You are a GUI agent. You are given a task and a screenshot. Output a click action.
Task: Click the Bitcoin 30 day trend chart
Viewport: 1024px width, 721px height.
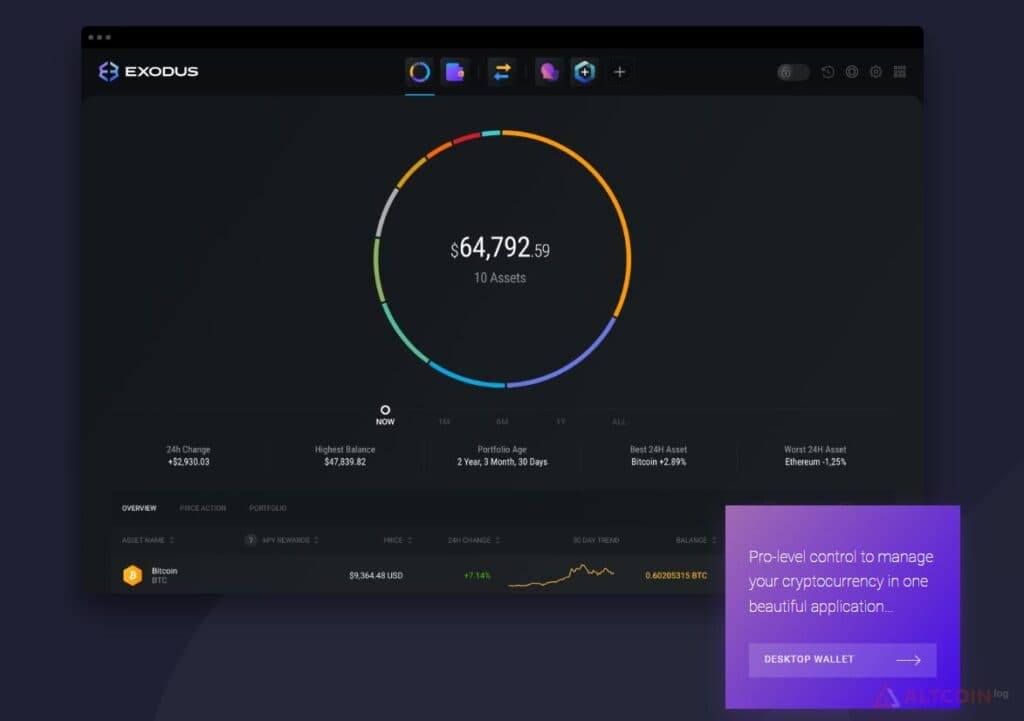pyautogui.click(x=561, y=575)
